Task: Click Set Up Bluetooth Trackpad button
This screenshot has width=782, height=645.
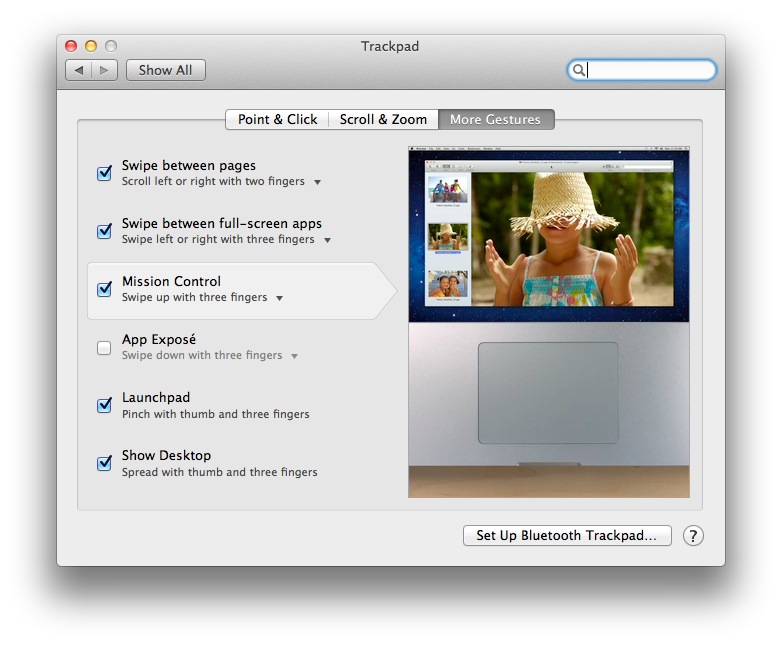Action: (566, 536)
